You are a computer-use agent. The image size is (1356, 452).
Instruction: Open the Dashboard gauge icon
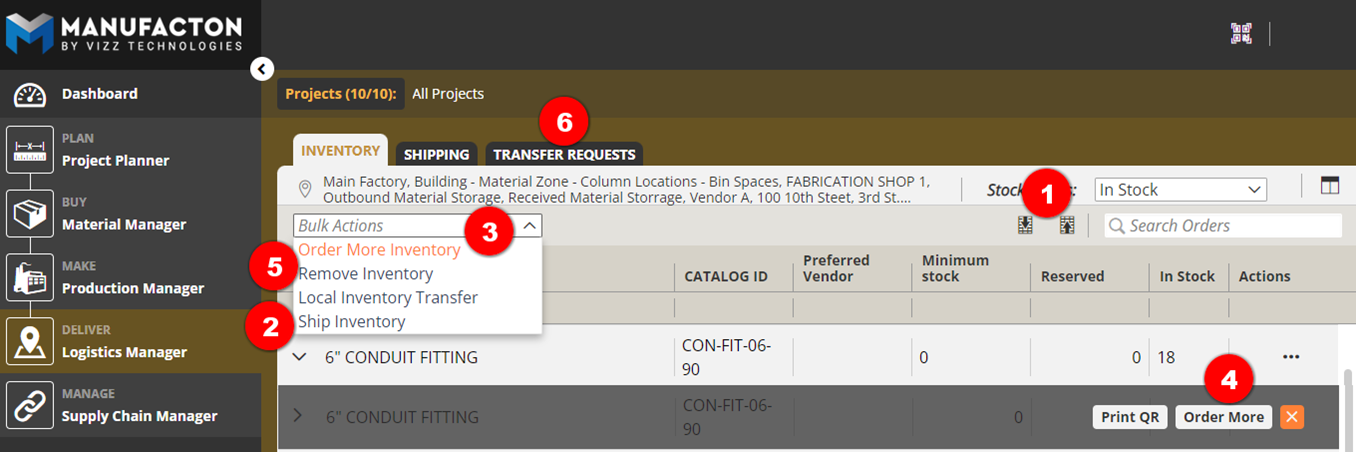30,94
